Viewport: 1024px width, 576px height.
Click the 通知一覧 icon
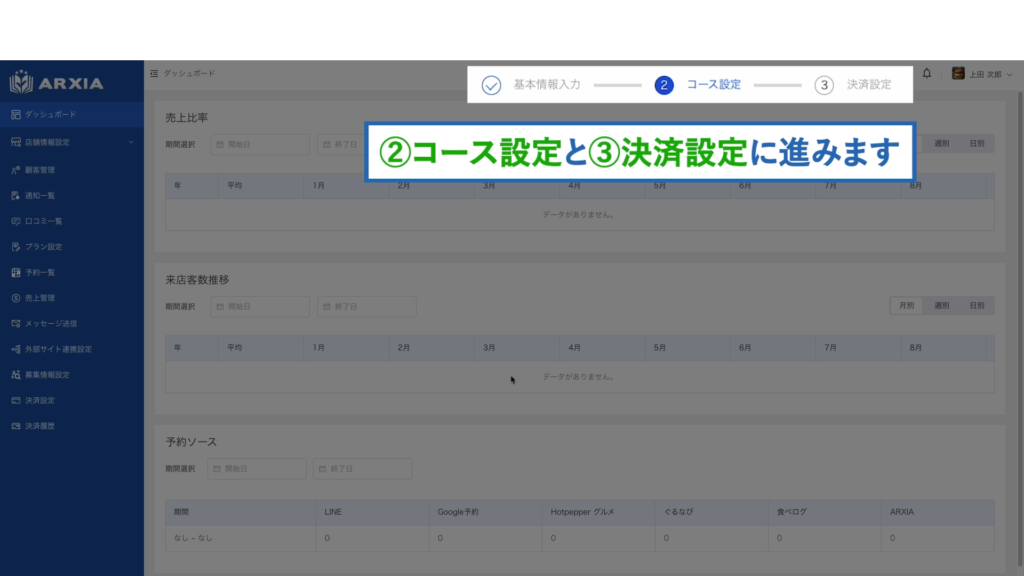(x=16, y=195)
